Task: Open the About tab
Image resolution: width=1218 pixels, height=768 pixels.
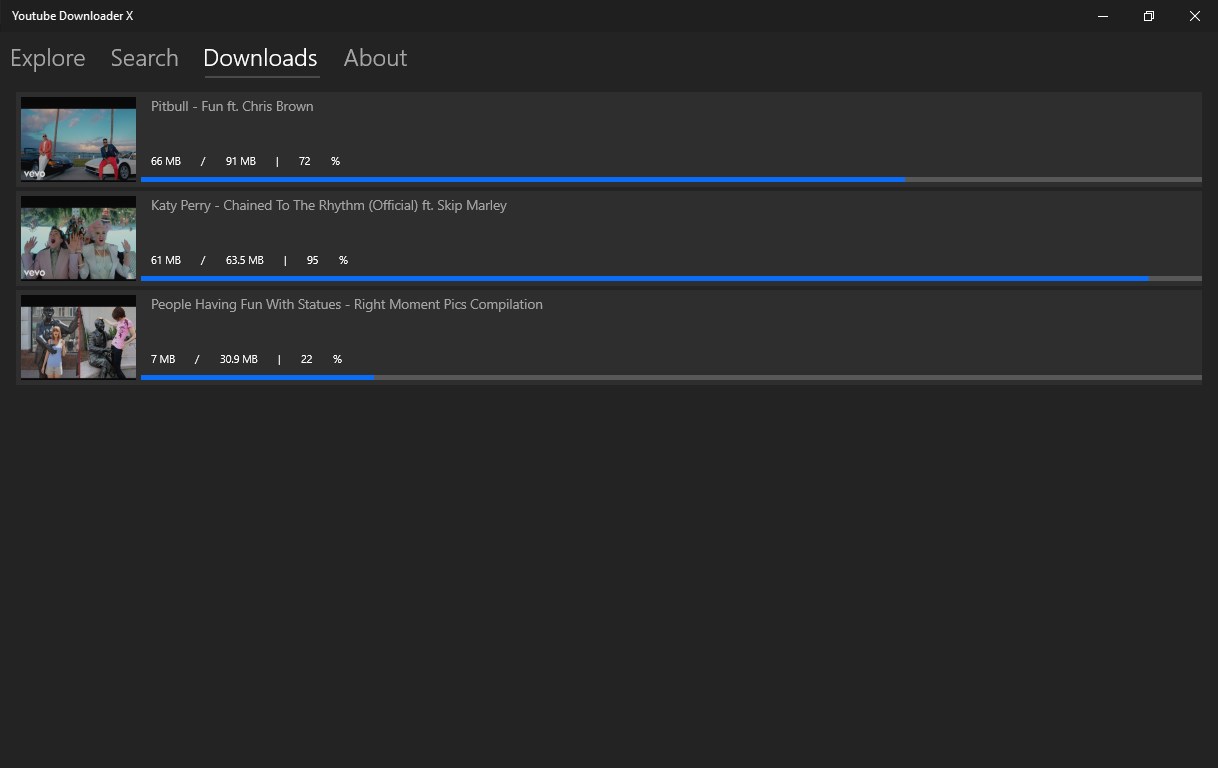Action: pyautogui.click(x=375, y=58)
